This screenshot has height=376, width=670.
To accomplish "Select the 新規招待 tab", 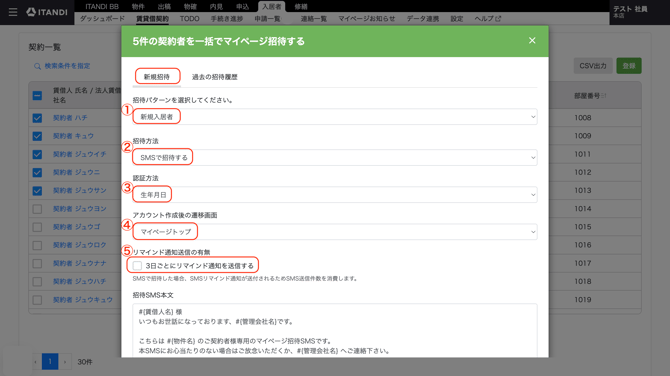I will click(157, 77).
